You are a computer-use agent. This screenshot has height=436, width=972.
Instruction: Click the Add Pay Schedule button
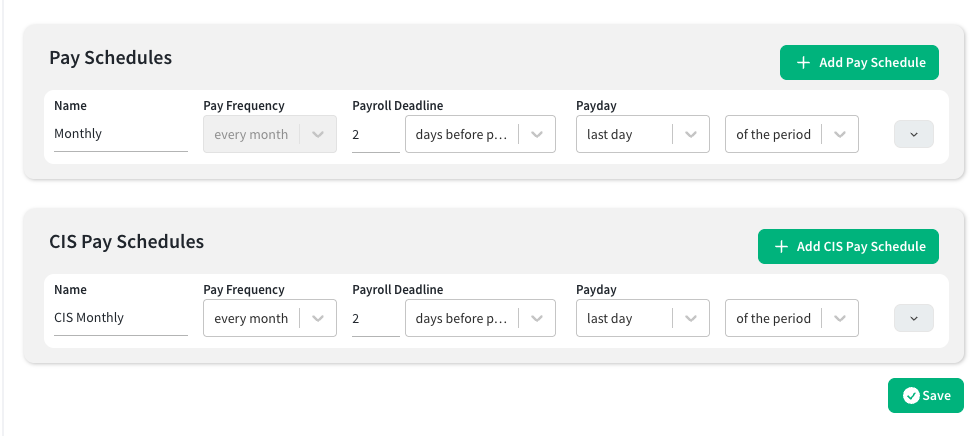[859, 63]
